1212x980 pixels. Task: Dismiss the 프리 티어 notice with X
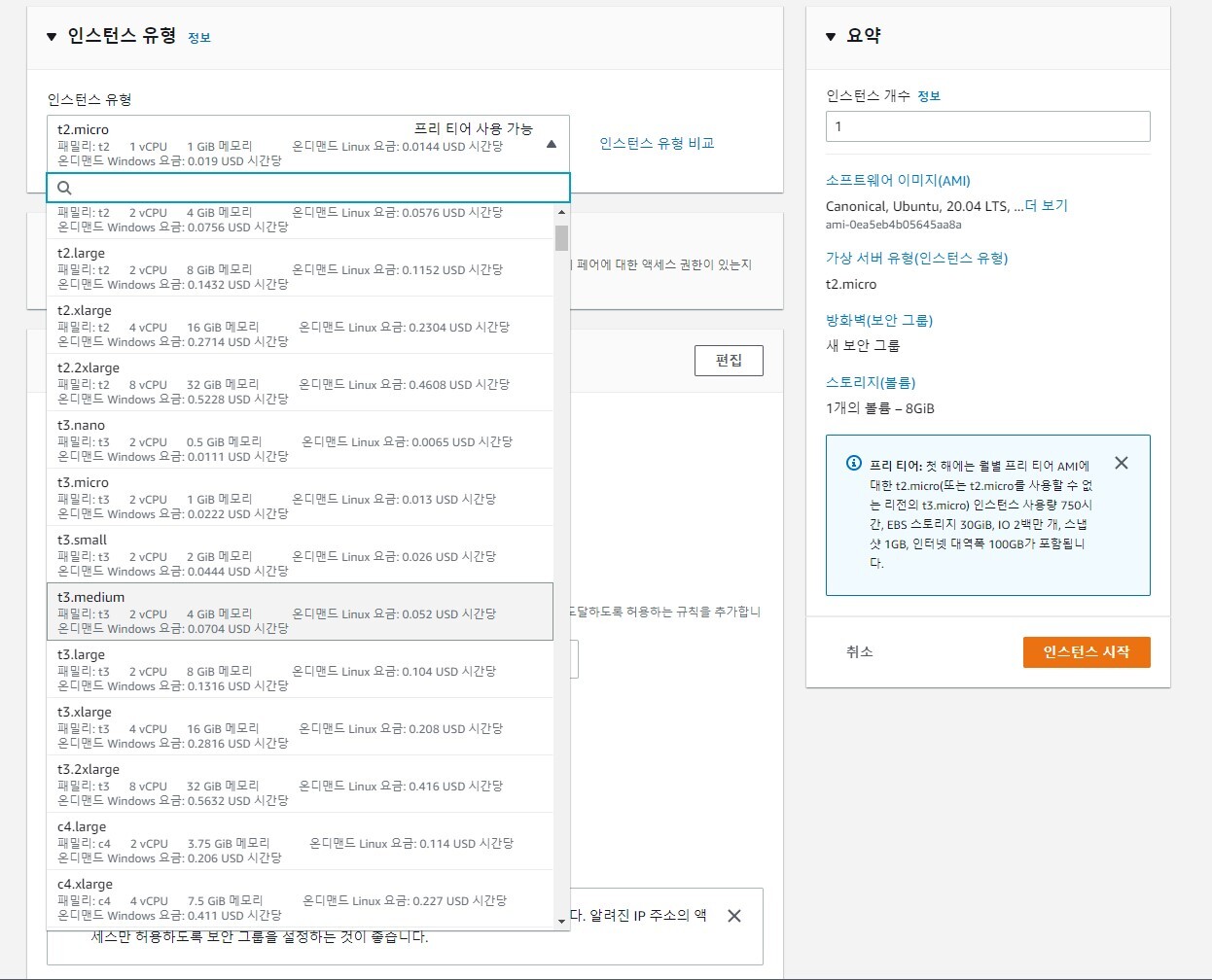point(1122,463)
